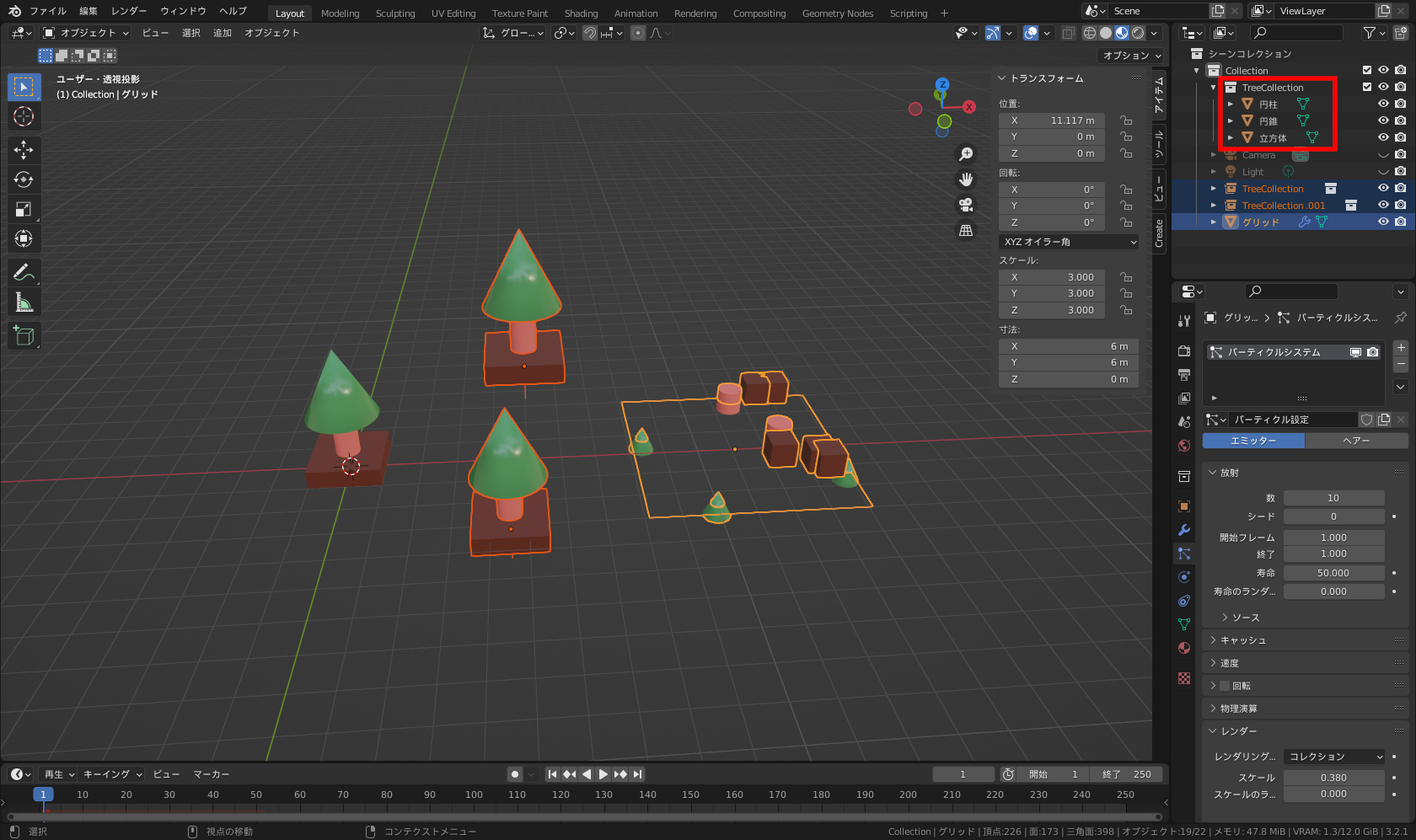Select the Move tool in toolbar

click(24, 150)
